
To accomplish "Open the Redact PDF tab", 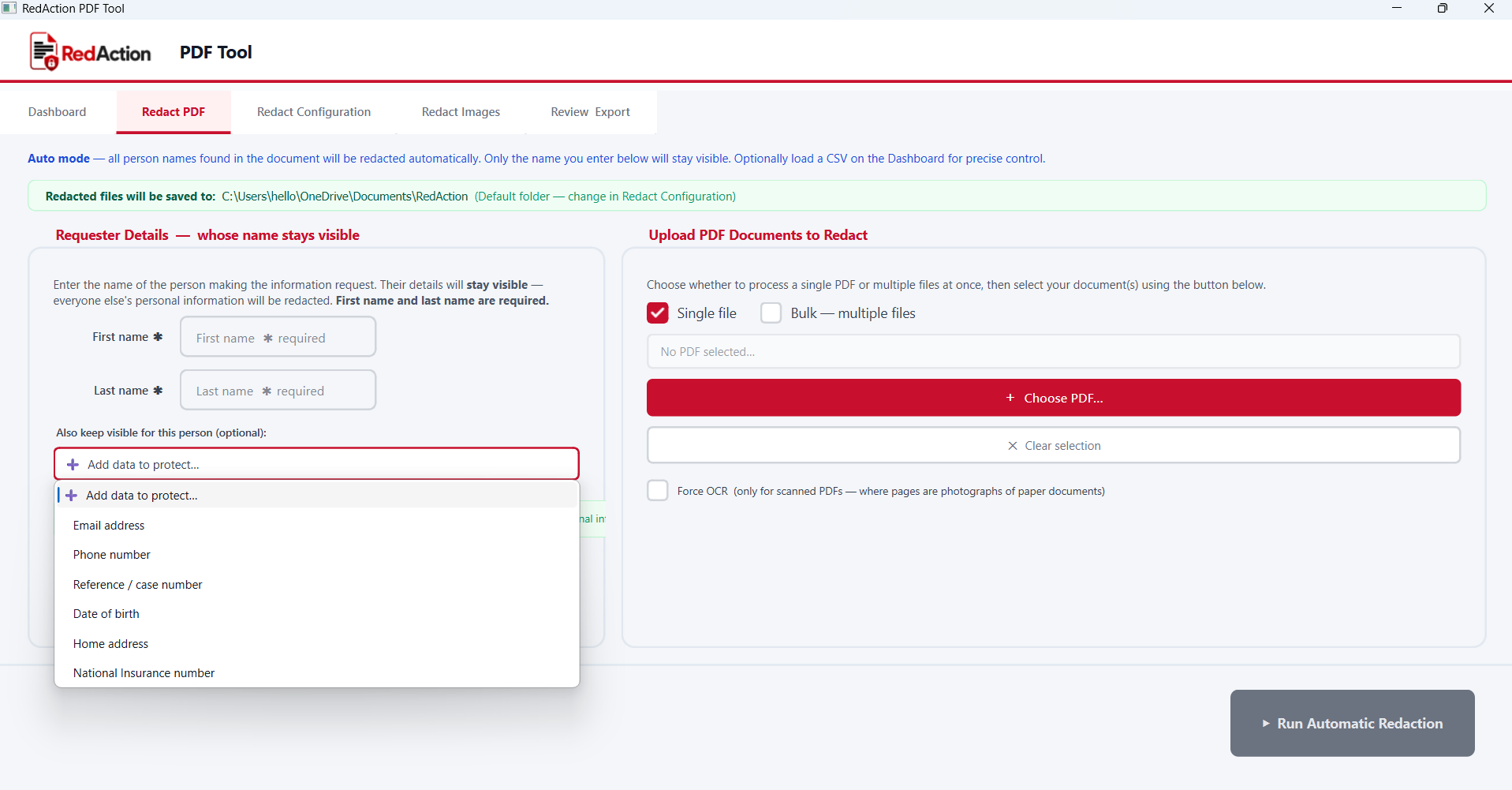I will click(x=174, y=112).
